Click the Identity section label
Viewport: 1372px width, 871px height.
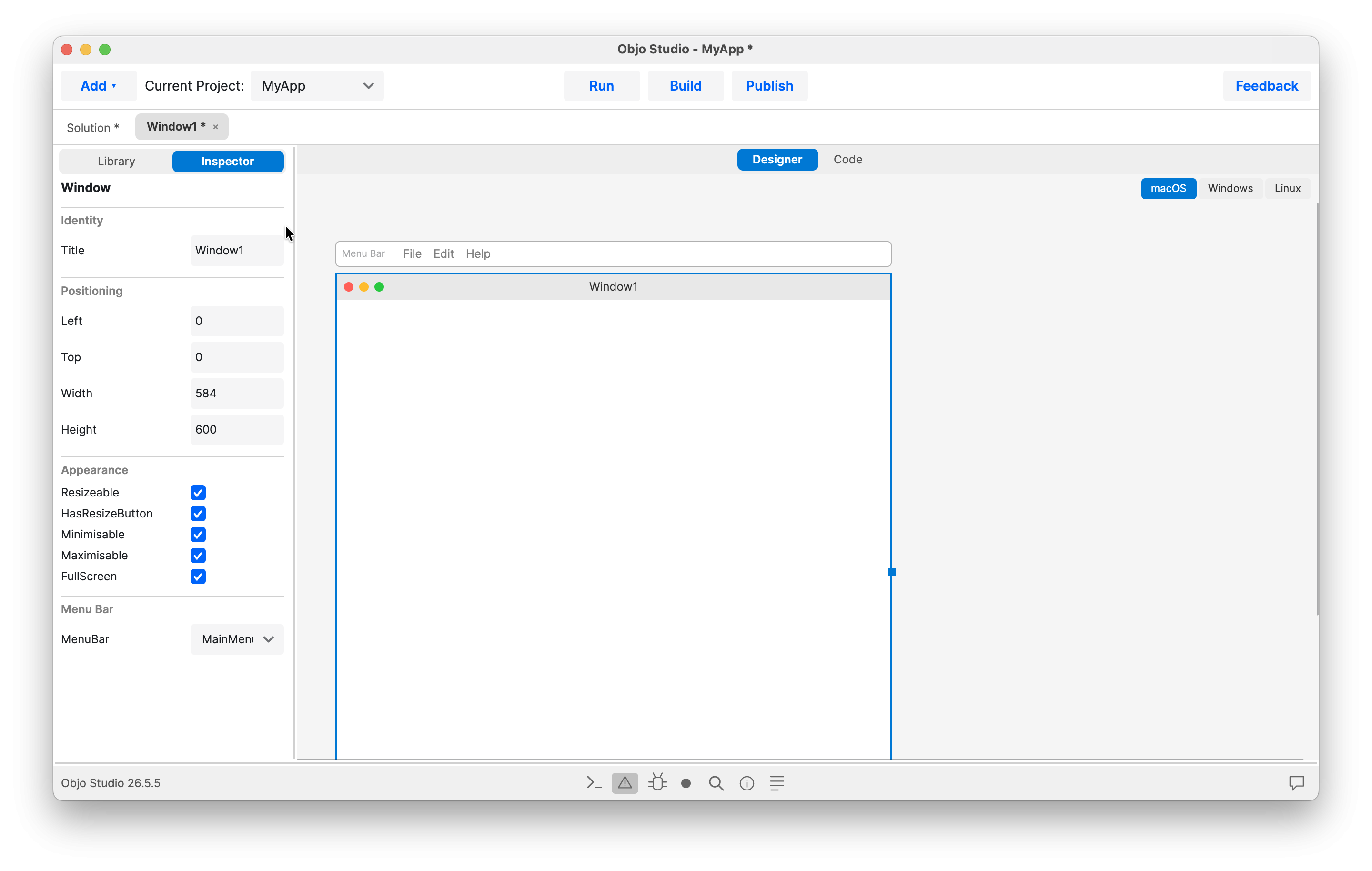[82, 221]
